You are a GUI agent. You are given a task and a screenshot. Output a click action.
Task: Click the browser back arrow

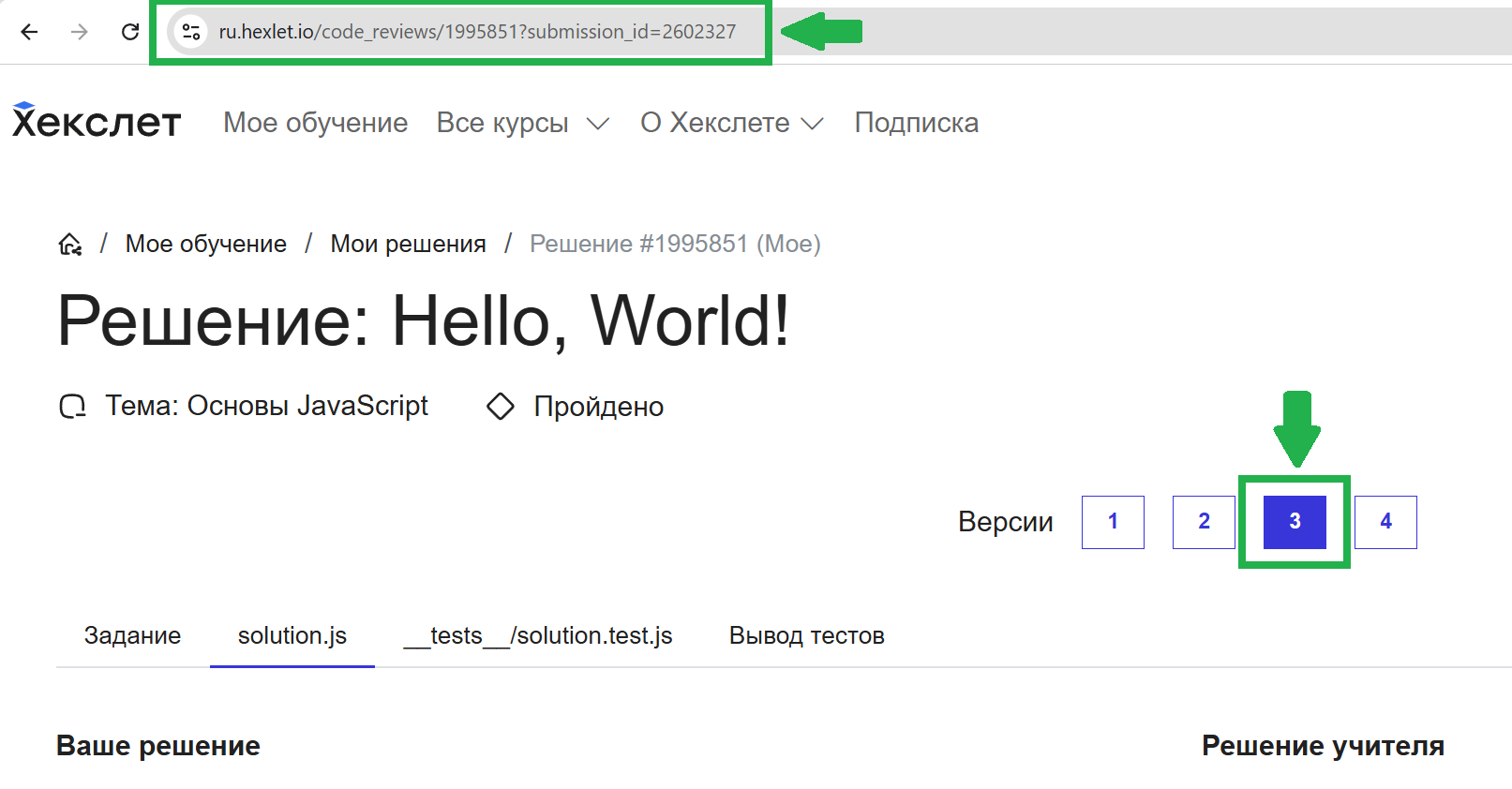coord(30,32)
